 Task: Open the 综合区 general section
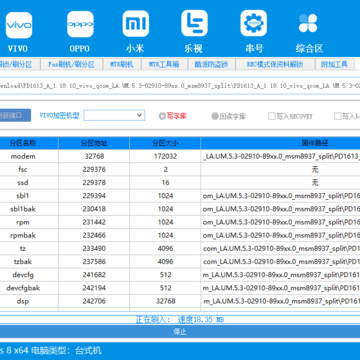click(x=309, y=32)
